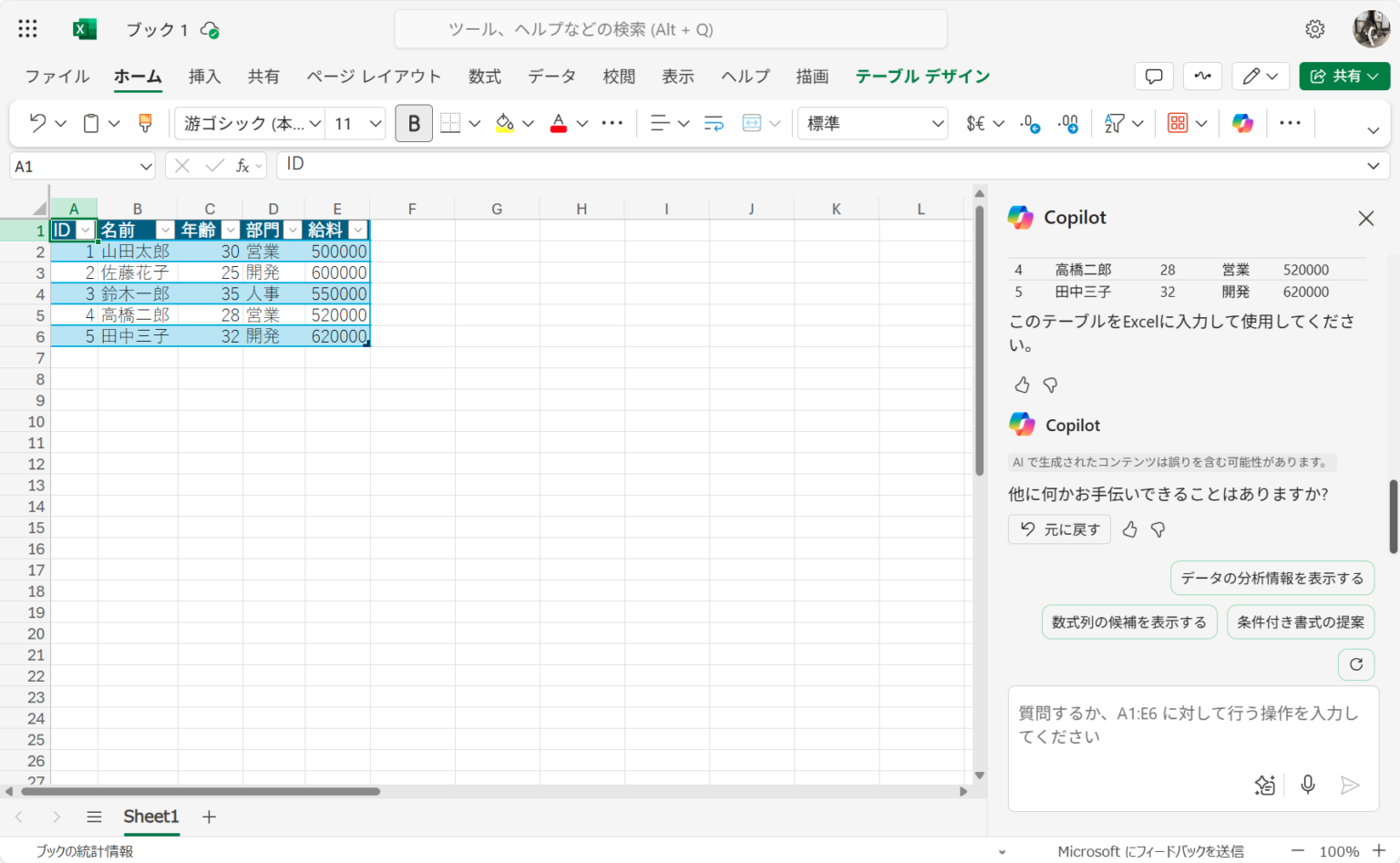Viewport: 1400px width, 863px height.
Task: Apply the red font color
Action: coord(558,122)
